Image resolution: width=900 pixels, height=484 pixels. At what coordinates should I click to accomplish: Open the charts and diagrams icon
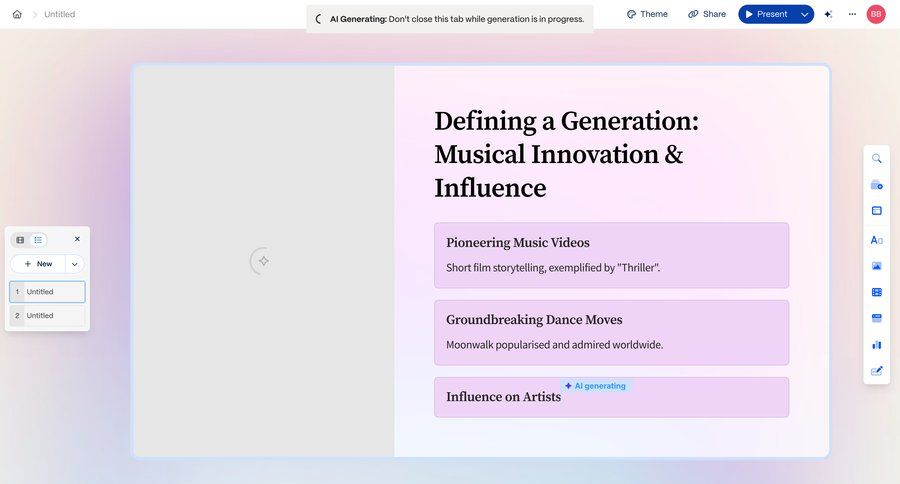[x=876, y=344]
